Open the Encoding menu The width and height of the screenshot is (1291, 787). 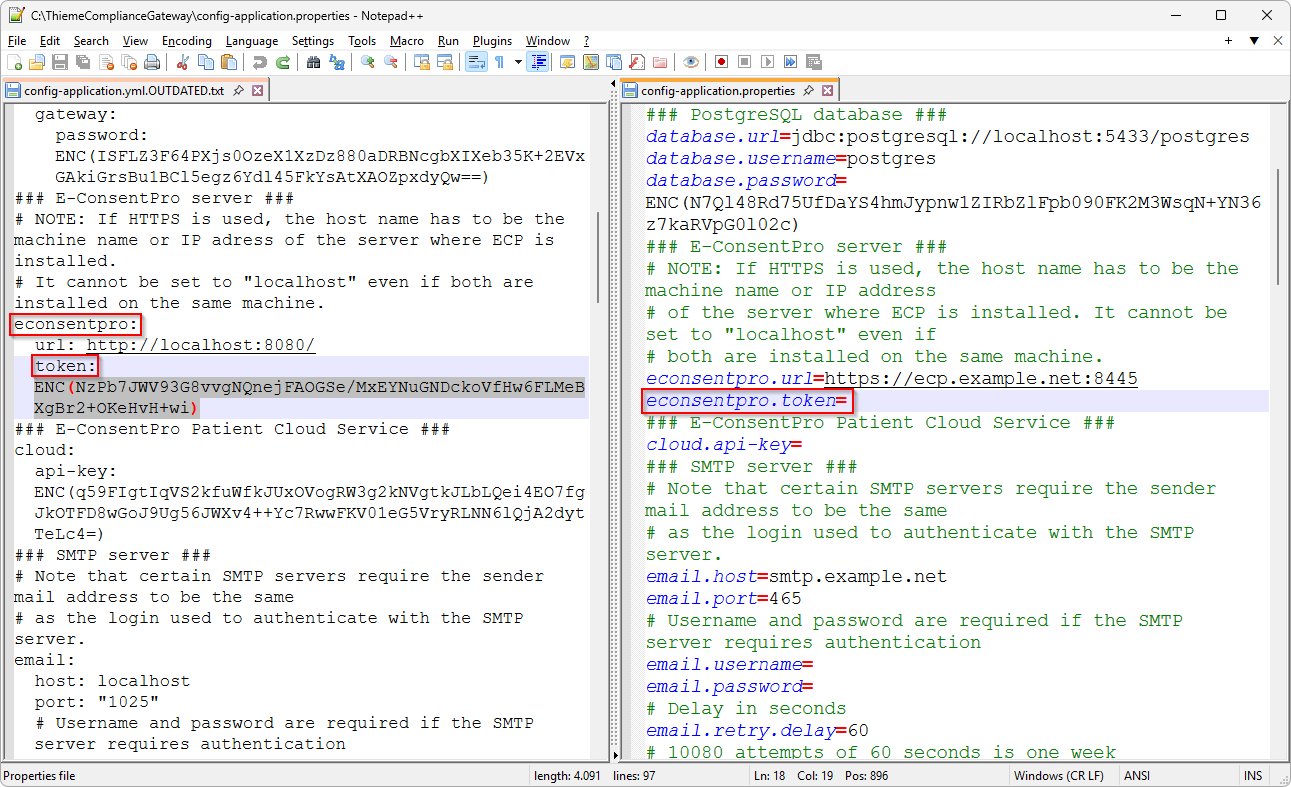tap(187, 41)
